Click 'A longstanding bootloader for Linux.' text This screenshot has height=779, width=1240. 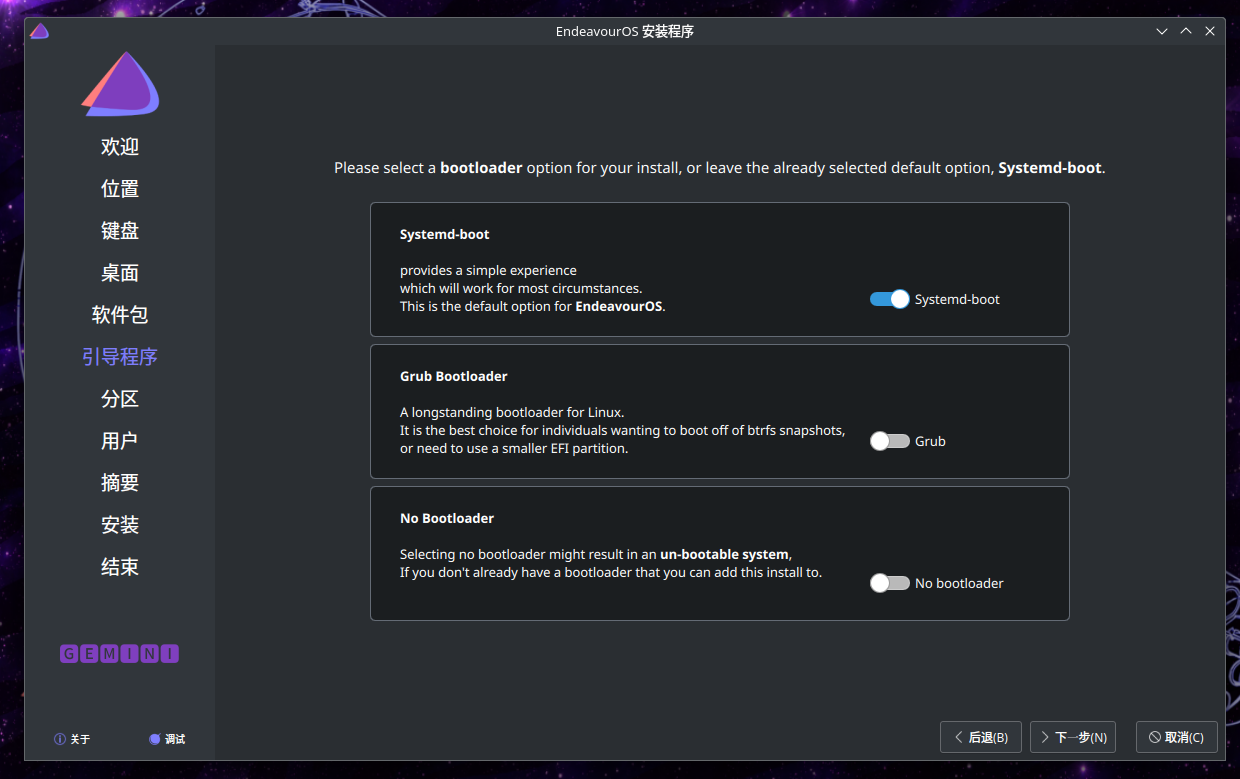click(x=512, y=412)
